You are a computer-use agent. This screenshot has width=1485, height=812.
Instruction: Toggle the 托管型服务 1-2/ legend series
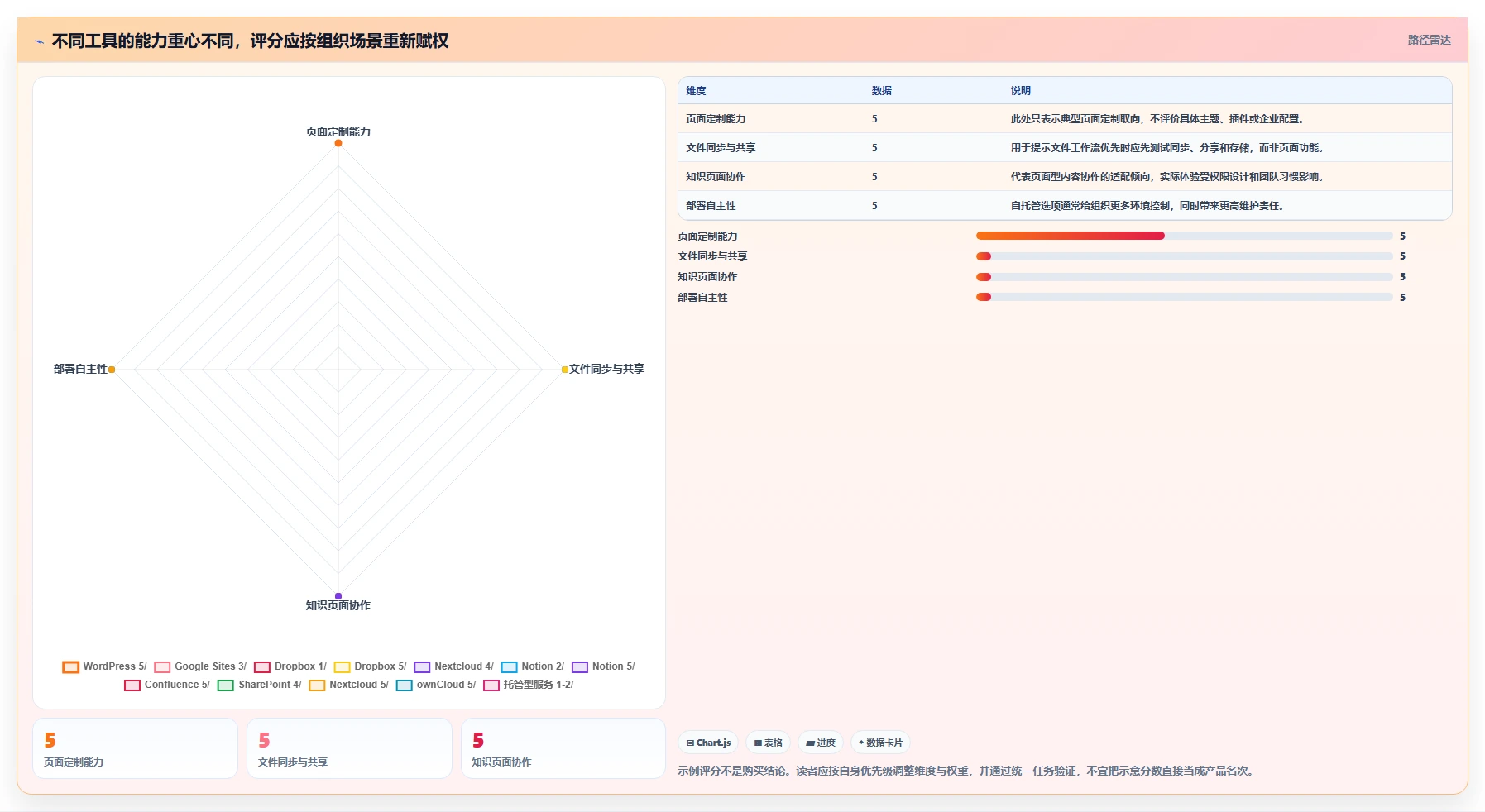pos(529,685)
